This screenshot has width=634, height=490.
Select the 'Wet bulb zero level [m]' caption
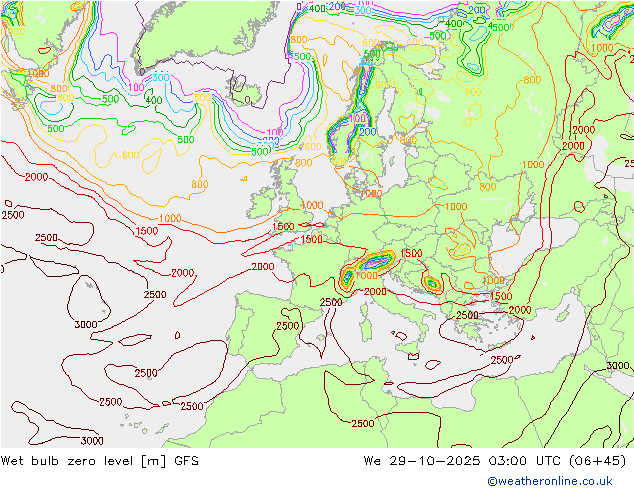(84, 461)
